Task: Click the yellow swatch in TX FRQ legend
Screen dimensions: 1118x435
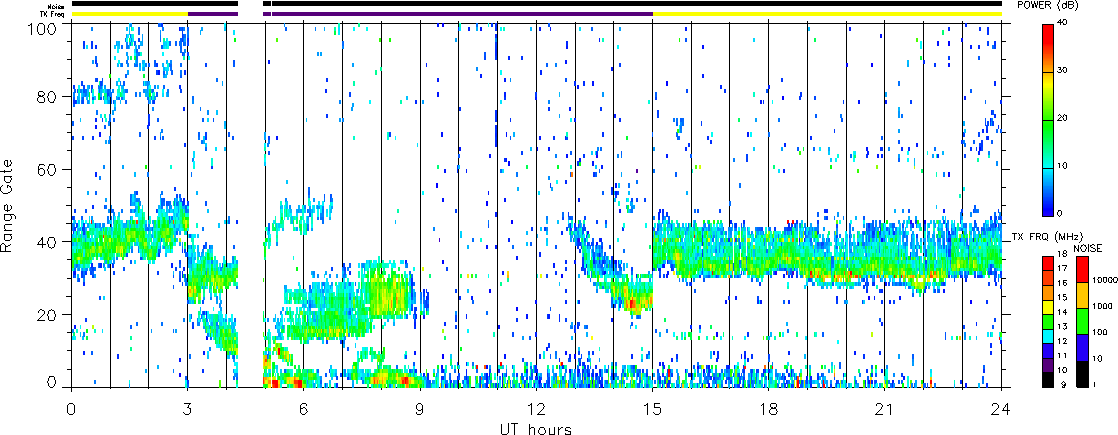Action: click(x=1048, y=307)
